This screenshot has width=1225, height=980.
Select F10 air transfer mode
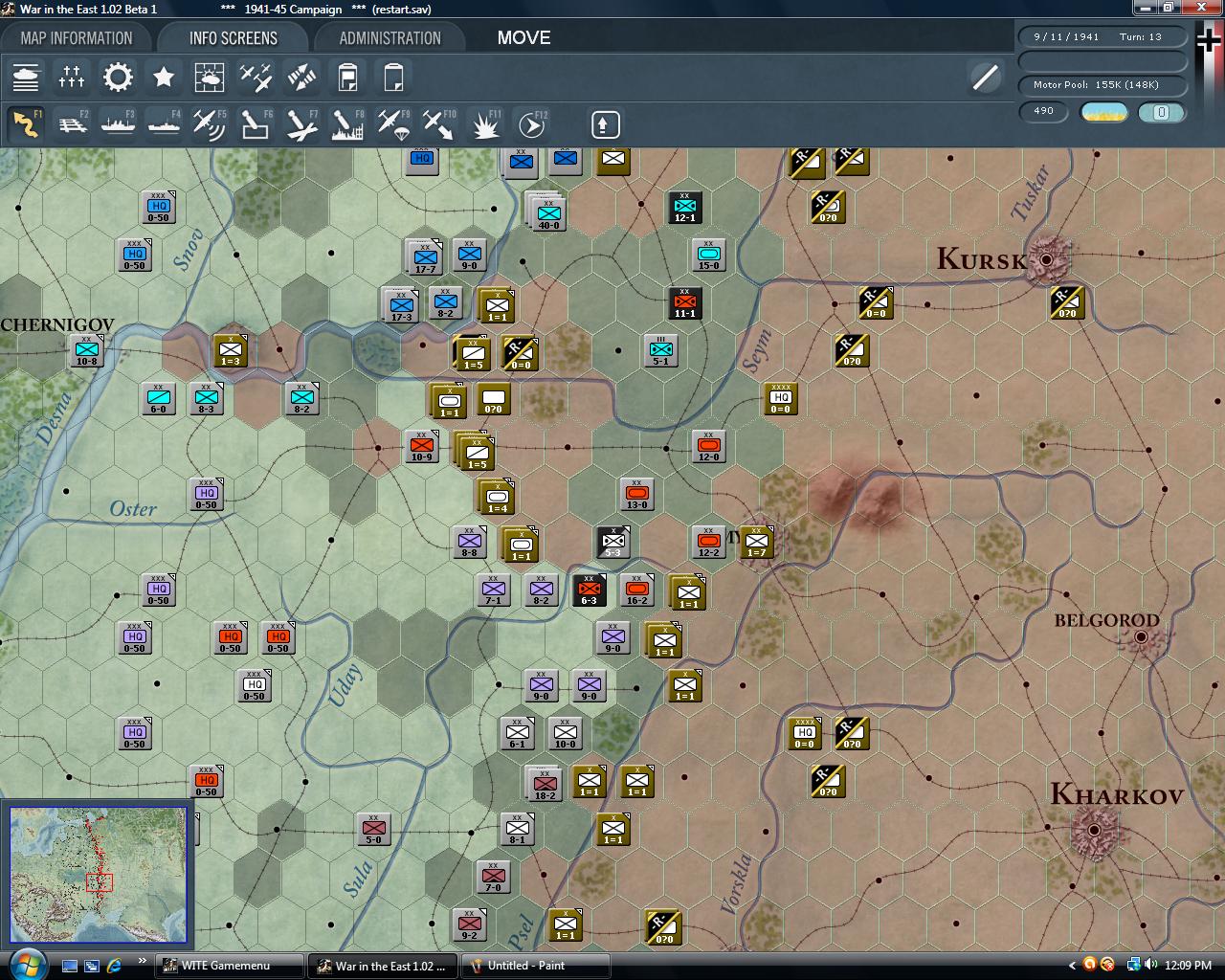439,124
